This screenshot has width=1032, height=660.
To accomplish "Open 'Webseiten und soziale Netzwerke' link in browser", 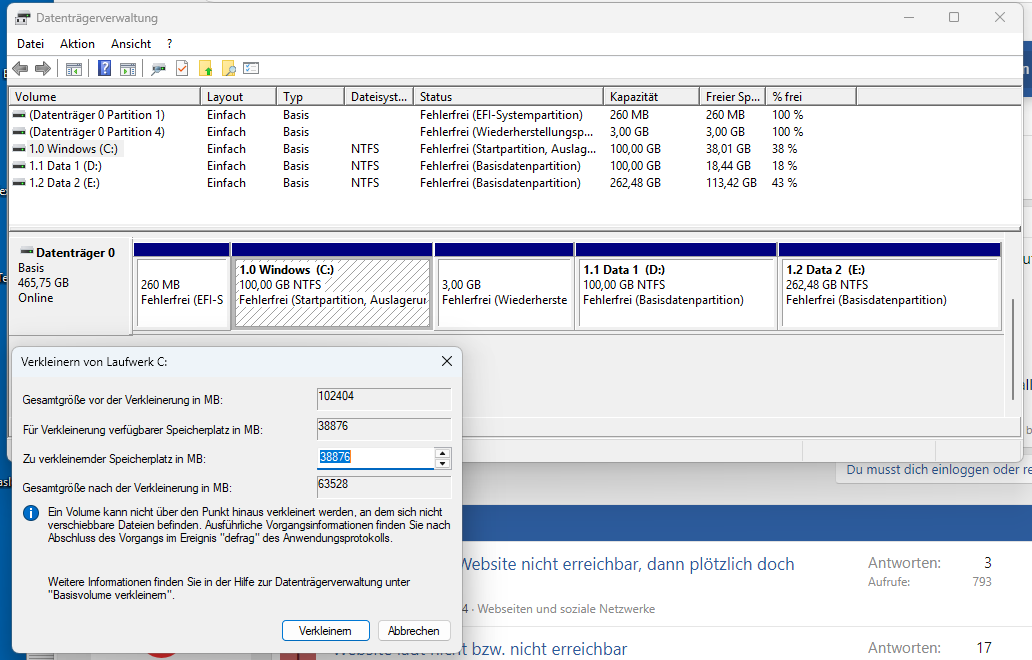I will tap(566, 609).
